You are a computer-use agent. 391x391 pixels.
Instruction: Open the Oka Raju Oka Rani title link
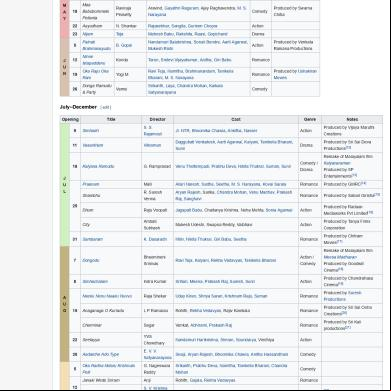coord(96,74)
